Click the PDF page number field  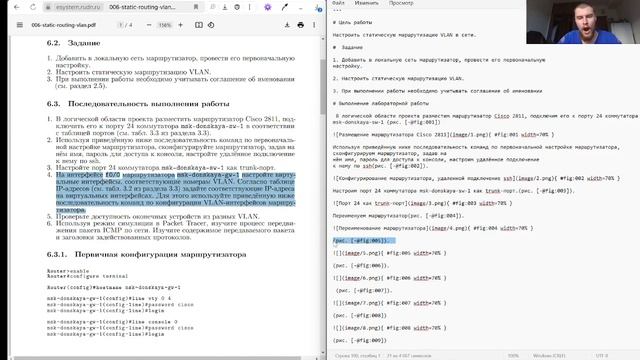120,25
